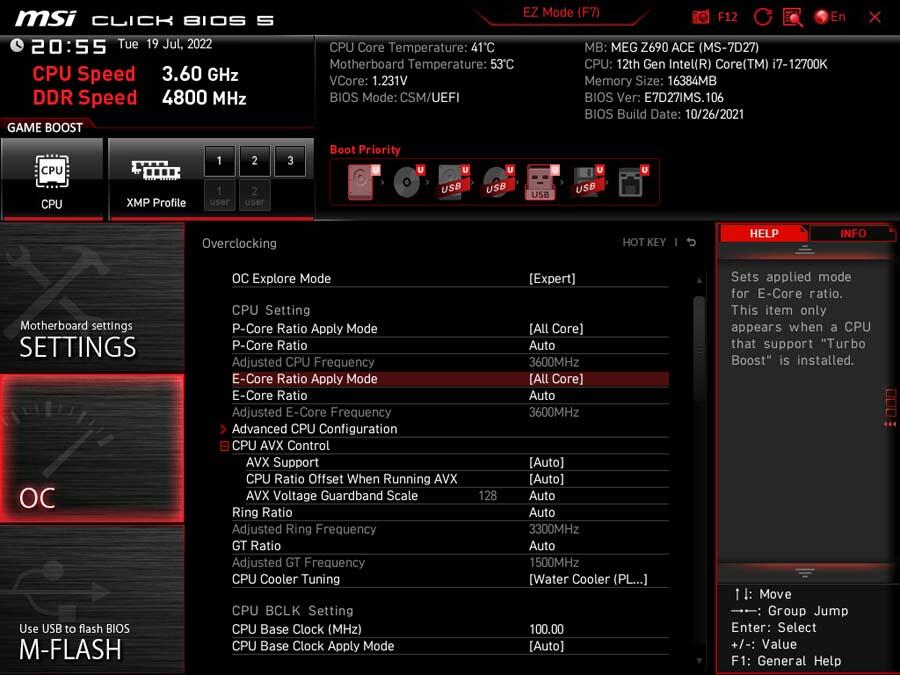Open the SETTINGS motherboard settings section
Image resolution: width=900 pixels, height=675 pixels.
[92, 298]
